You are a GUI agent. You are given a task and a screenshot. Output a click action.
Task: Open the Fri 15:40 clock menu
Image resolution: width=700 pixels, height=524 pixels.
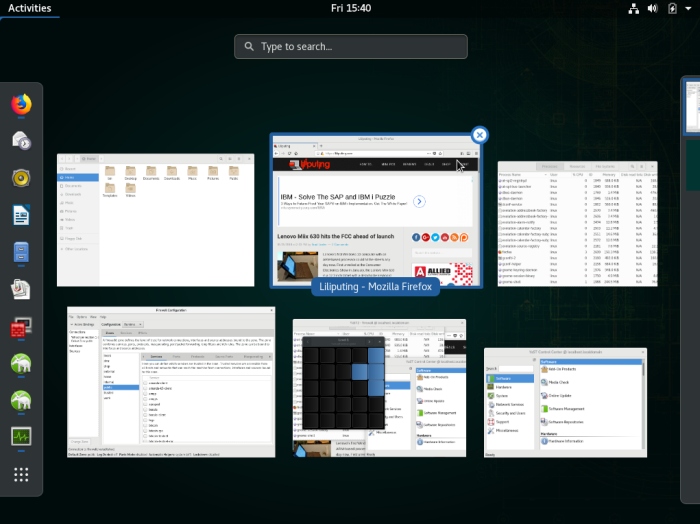[x=350, y=8]
